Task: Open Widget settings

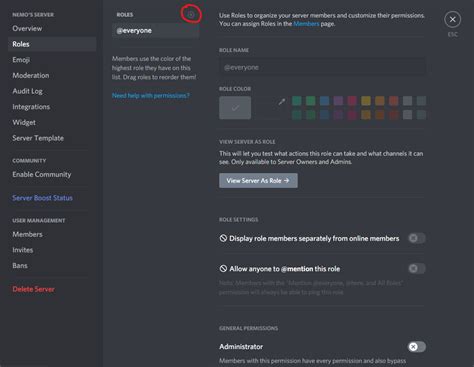Action: coord(24,122)
